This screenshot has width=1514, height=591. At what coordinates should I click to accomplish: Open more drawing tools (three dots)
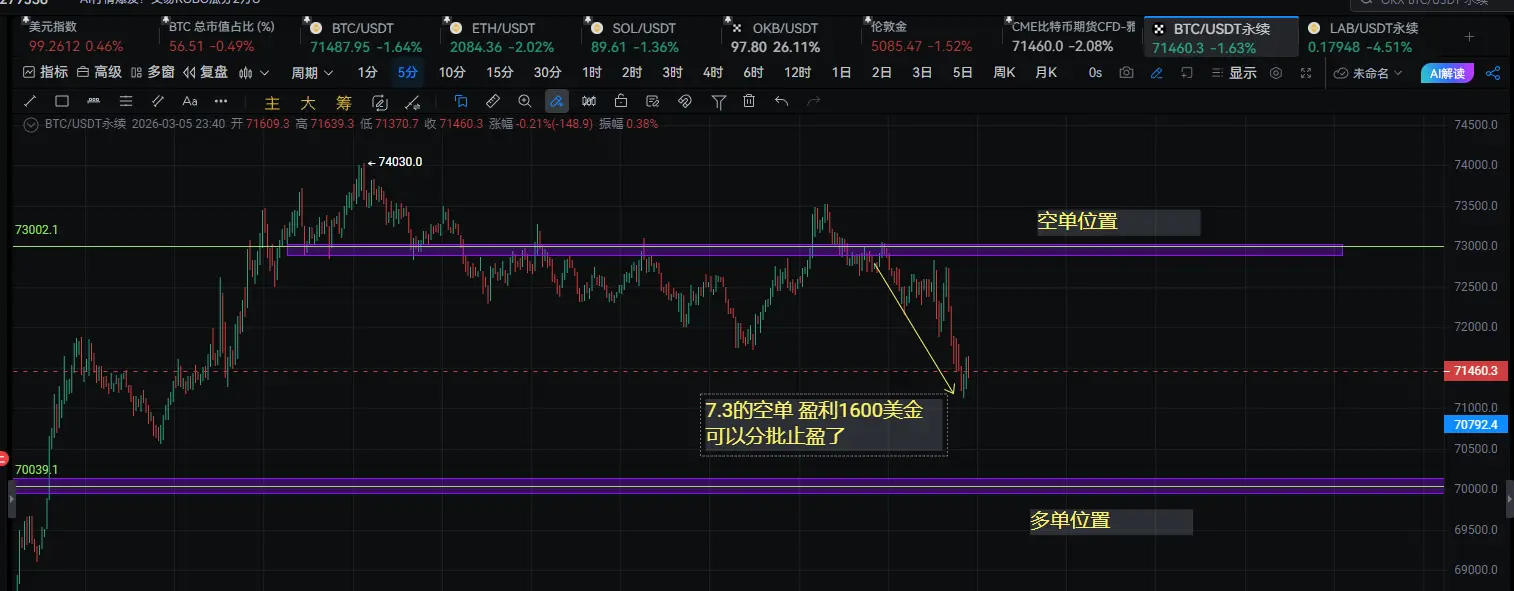[221, 101]
